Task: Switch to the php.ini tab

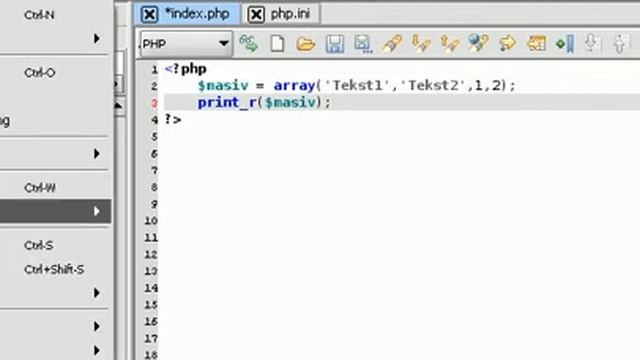Action: (281, 14)
